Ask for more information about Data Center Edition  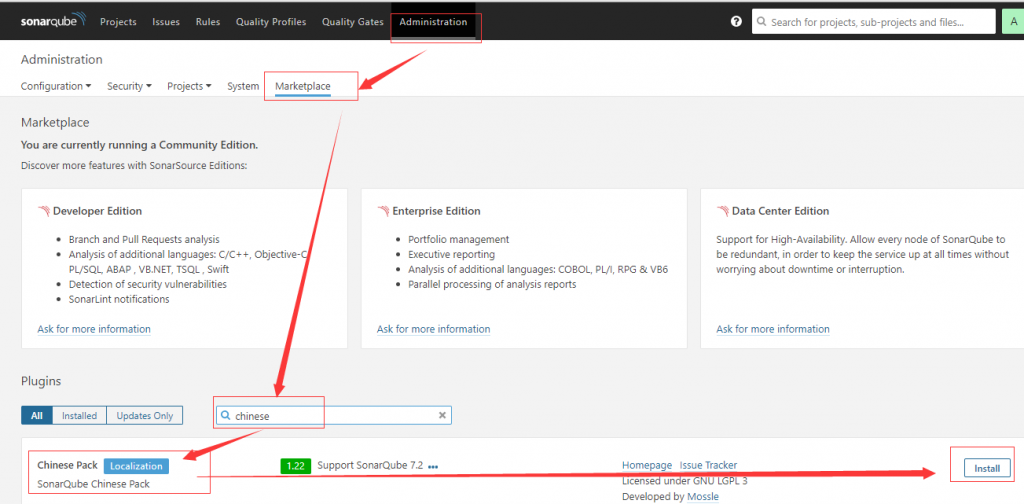(x=773, y=329)
